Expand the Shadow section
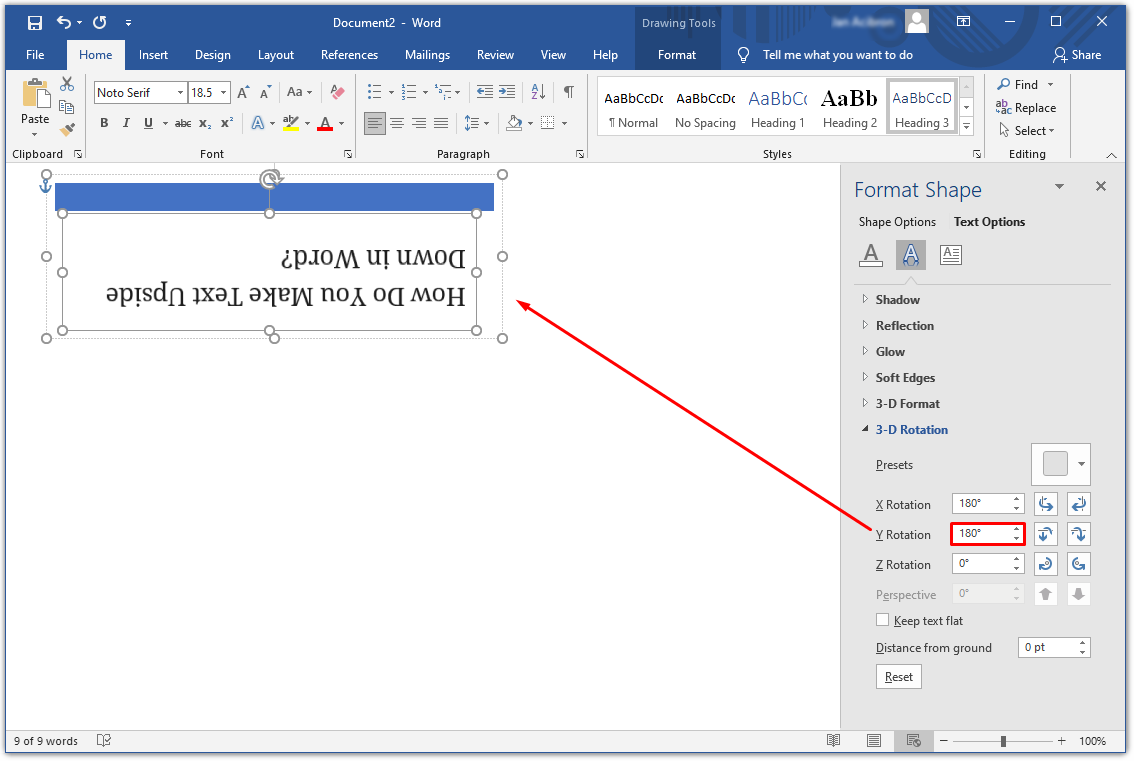This screenshot has height=761, width=1134. tap(897, 299)
